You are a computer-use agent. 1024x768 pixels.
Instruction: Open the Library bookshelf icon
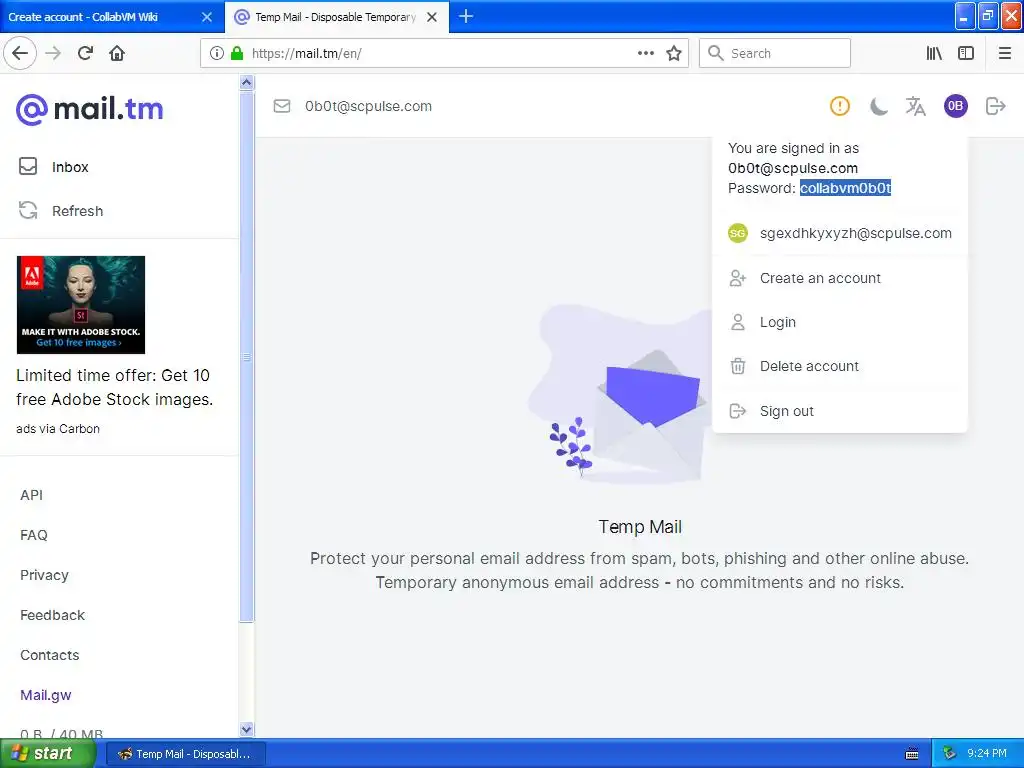tap(934, 53)
